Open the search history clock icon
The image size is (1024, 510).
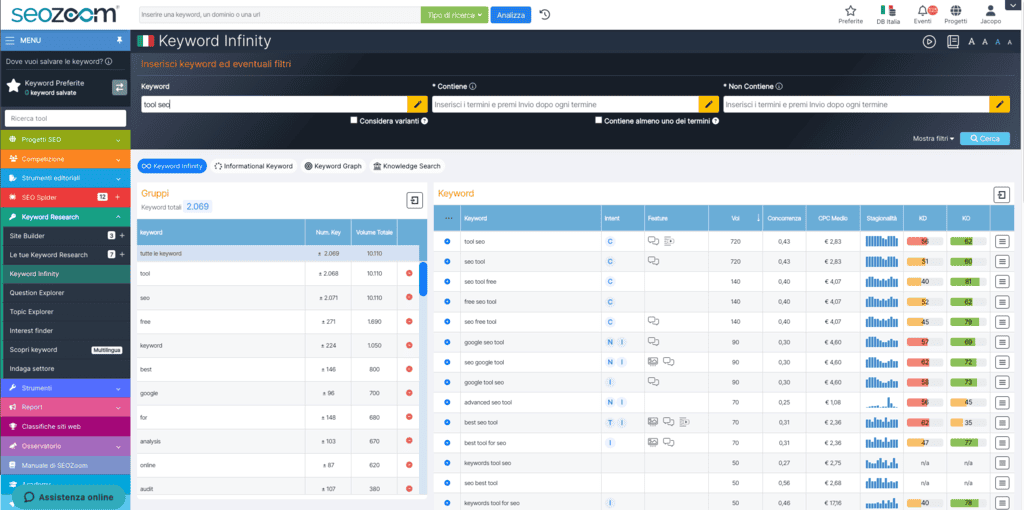545,14
